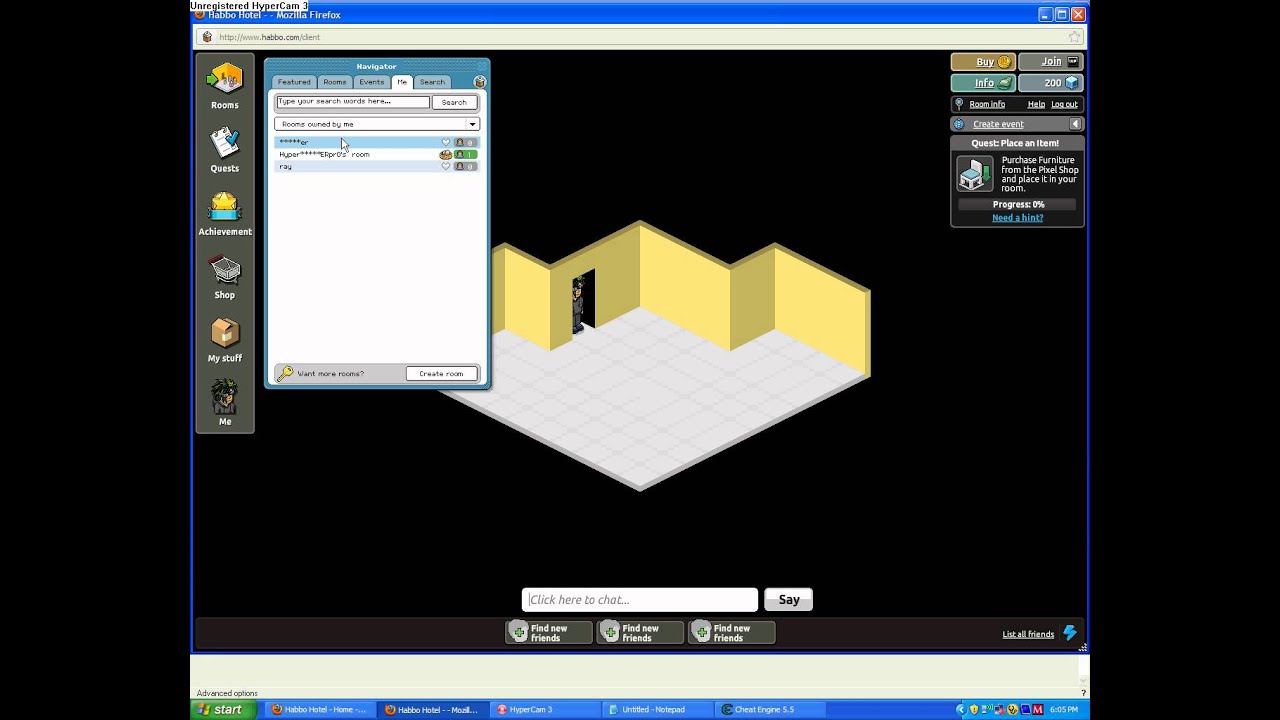Switch to the Events tab
The image size is (1280, 720).
[x=372, y=82]
